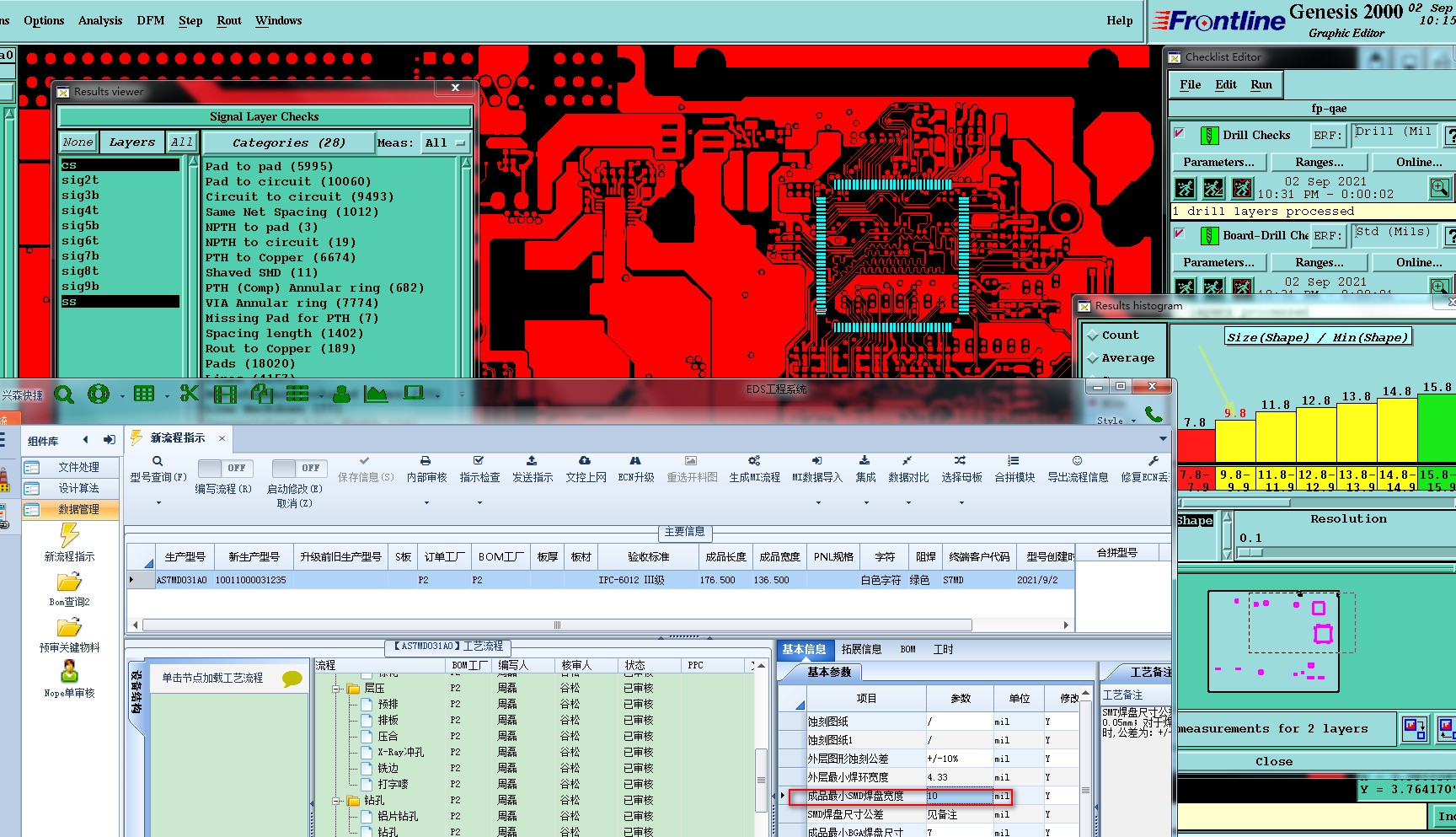This screenshot has width=1456, height=837.
Task: Click 数据对比 compare icon
Action: (907, 461)
